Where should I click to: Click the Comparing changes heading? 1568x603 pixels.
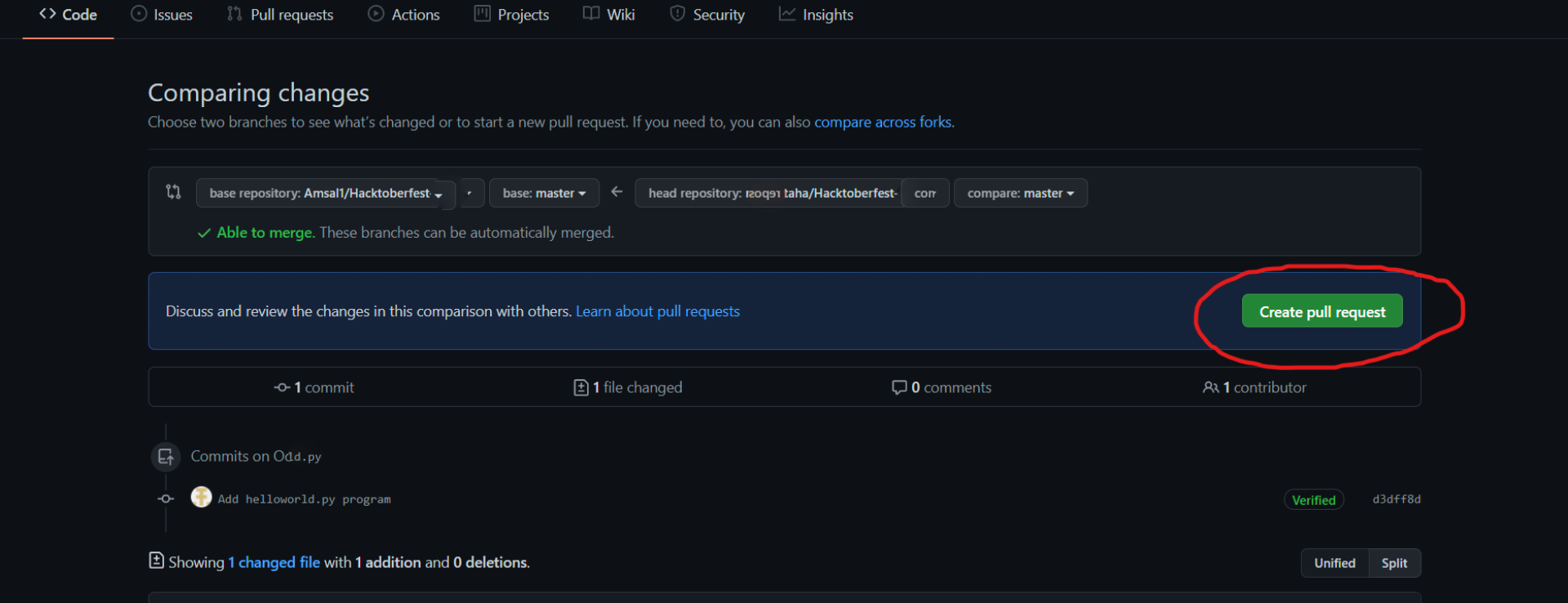click(x=258, y=93)
